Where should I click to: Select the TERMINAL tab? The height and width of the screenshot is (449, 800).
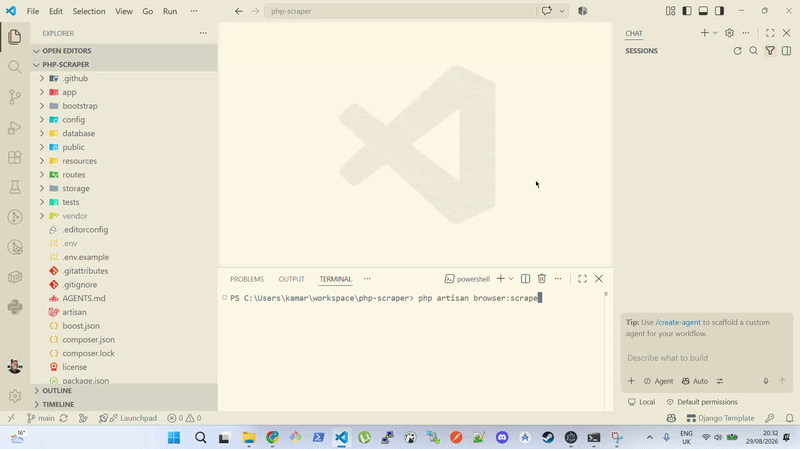[335, 279]
